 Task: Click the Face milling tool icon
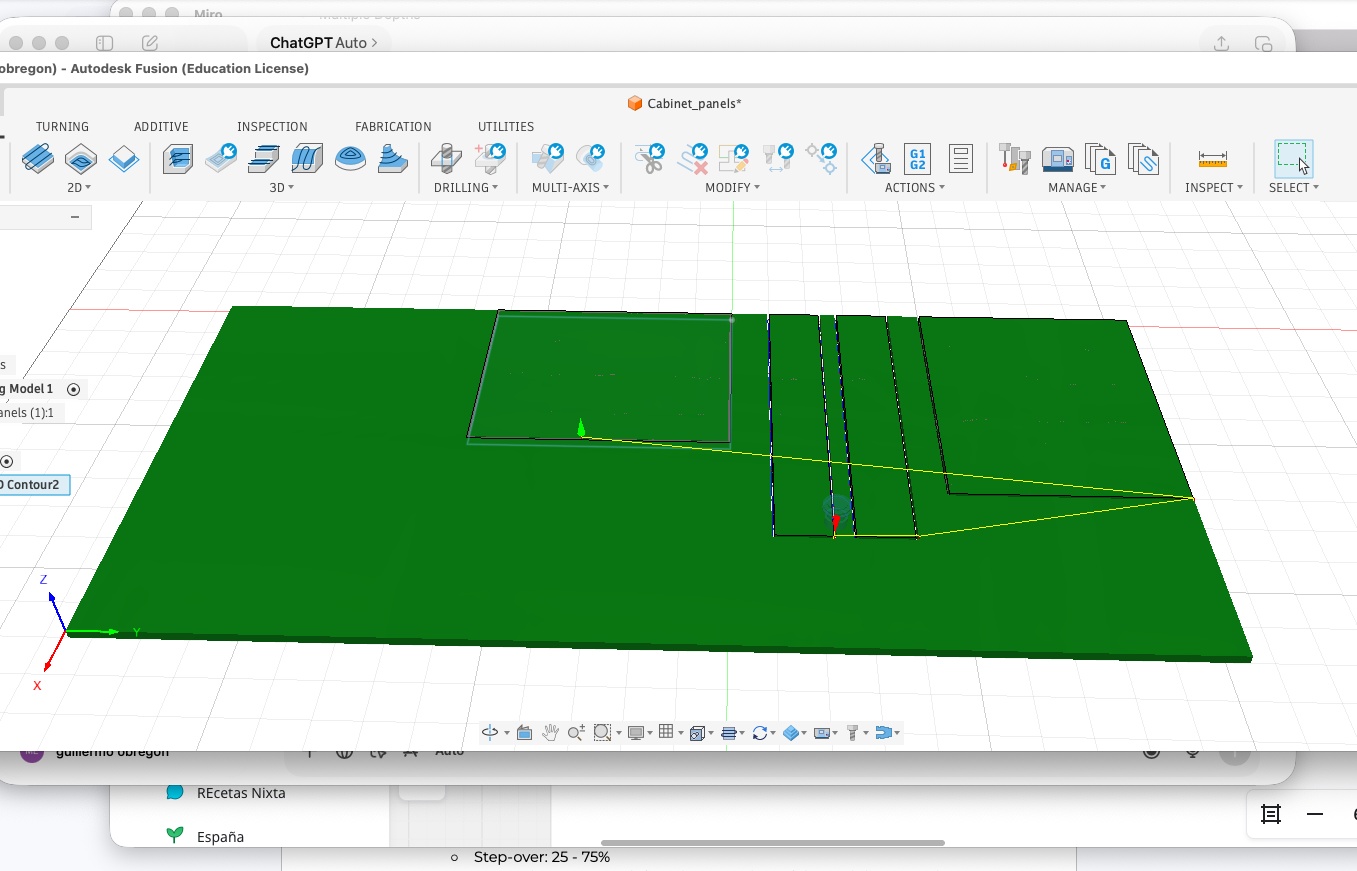[x=124, y=158]
